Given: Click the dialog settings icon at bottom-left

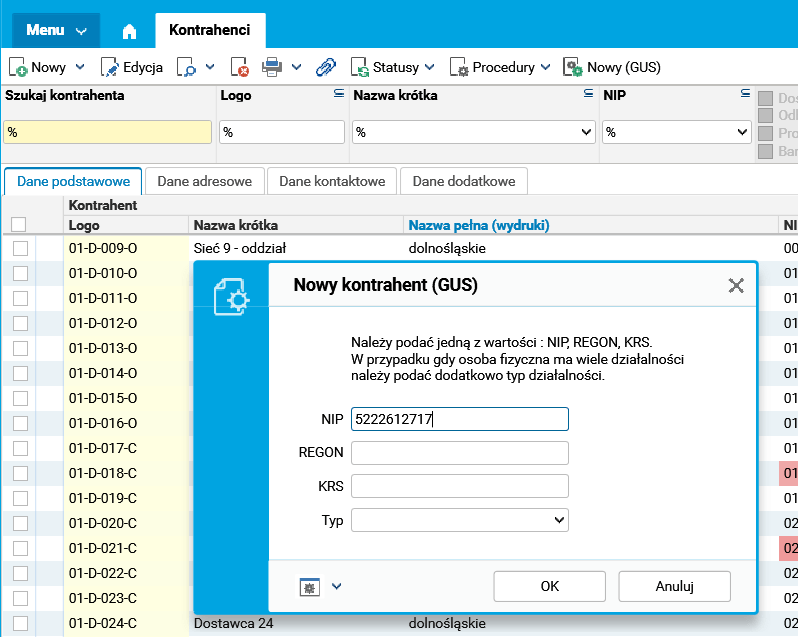Looking at the screenshot, I should coord(309,586).
